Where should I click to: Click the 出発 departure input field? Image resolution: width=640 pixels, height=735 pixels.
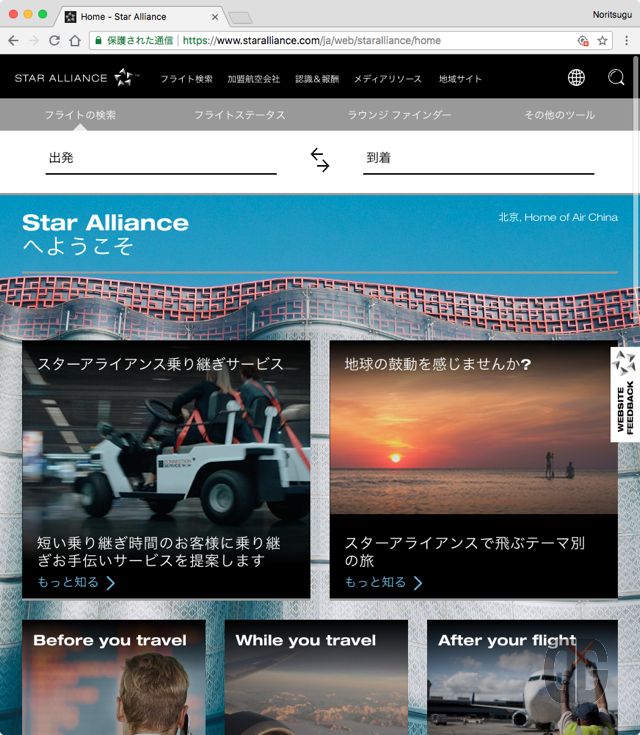point(161,159)
